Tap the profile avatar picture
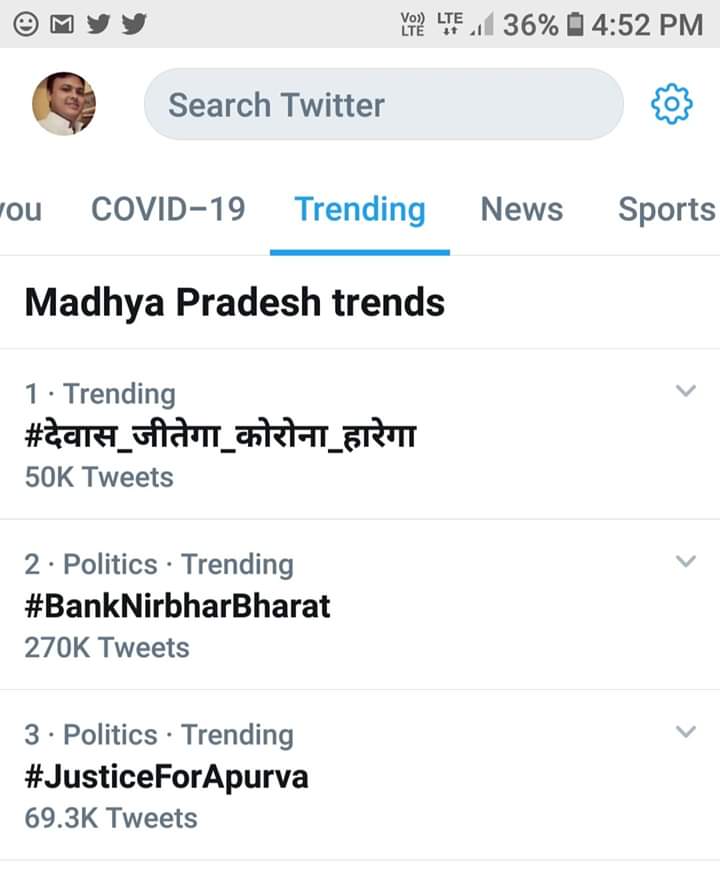This screenshot has height=874, width=720. pos(64,103)
